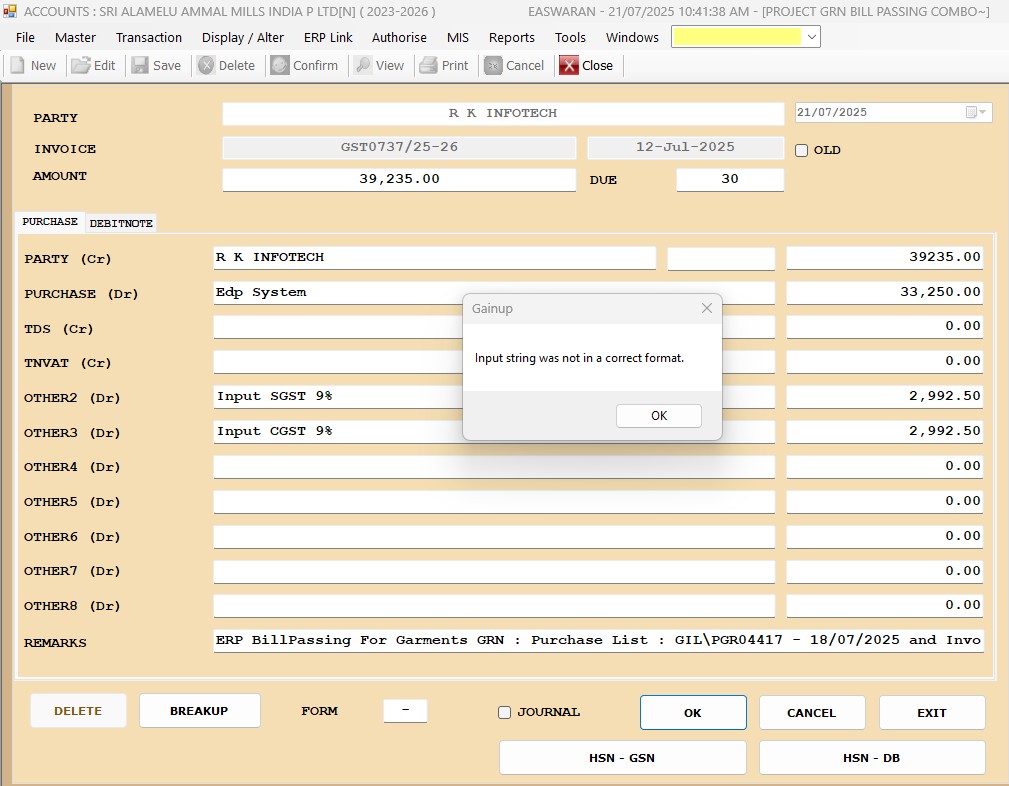Switch to the DEBITNOTE tab
The image size is (1009, 786).
(x=121, y=223)
